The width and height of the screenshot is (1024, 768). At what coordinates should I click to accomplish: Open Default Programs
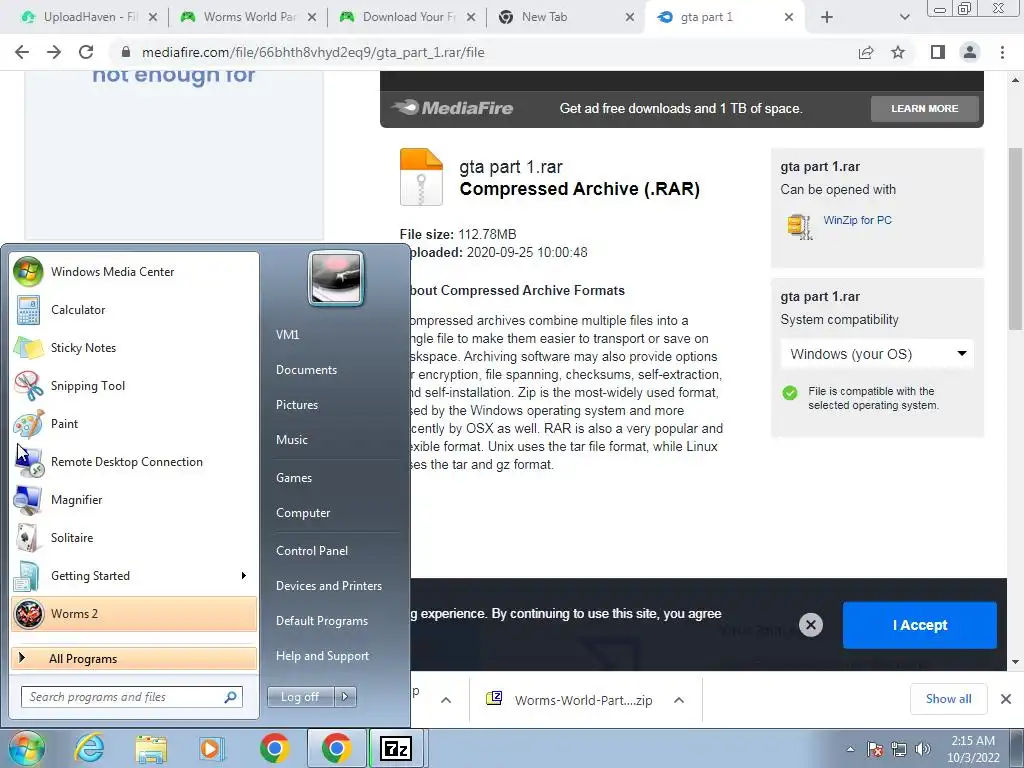(322, 621)
